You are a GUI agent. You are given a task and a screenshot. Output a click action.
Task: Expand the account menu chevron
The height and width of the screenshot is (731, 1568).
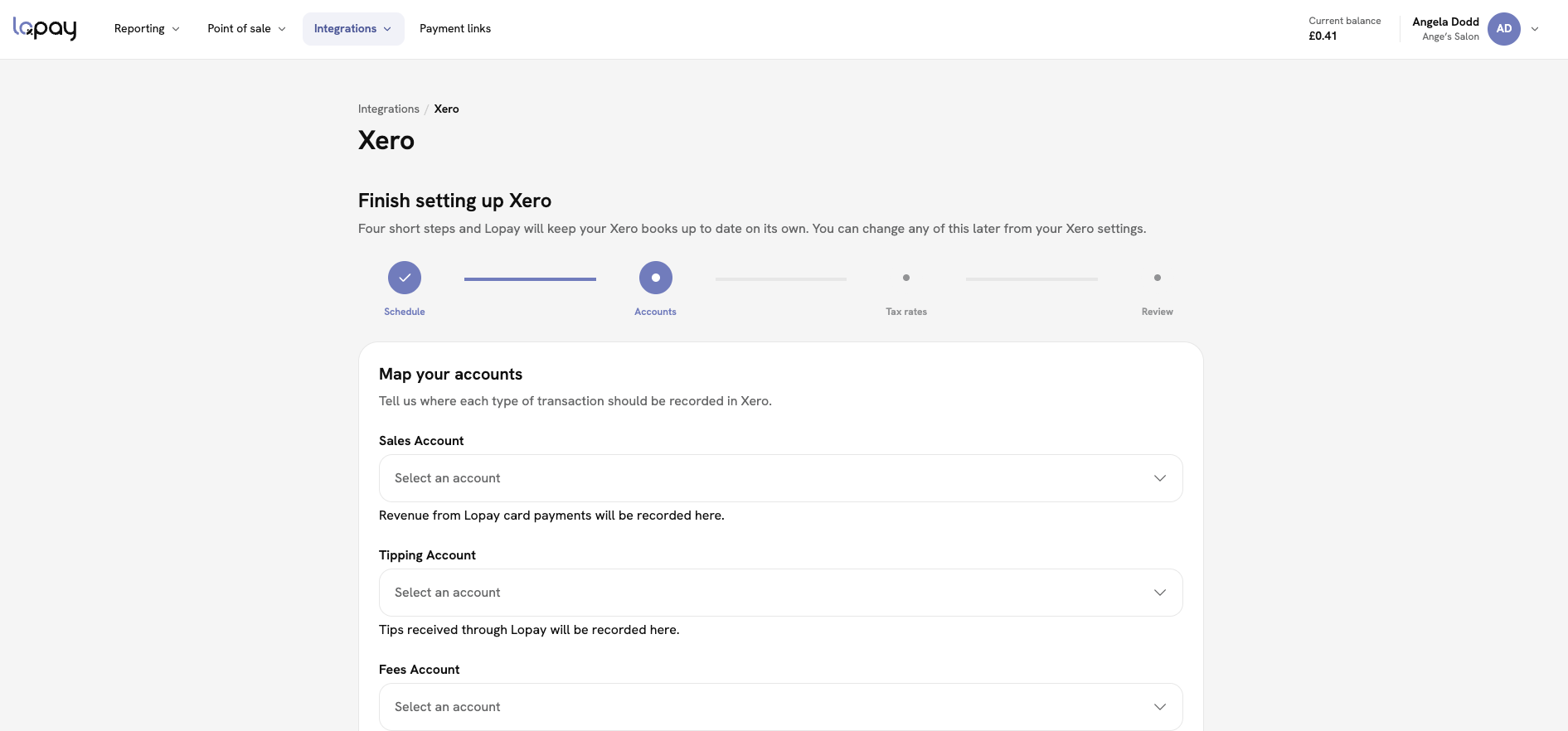(1535, 29)
